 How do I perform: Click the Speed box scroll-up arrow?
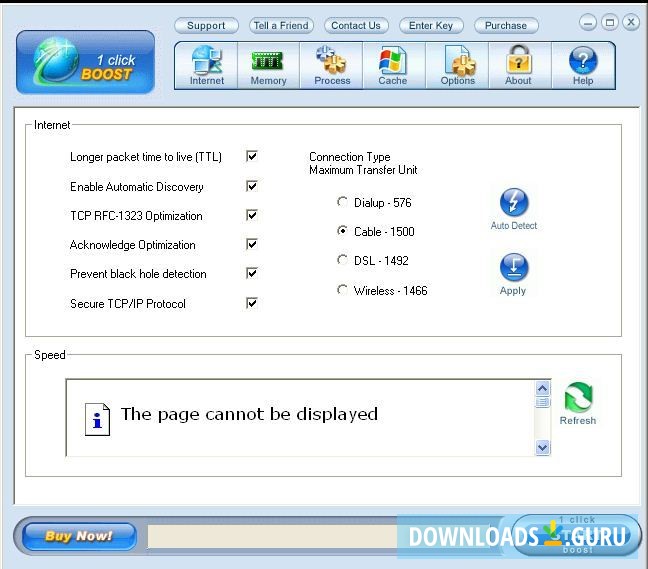coord(543,388)
